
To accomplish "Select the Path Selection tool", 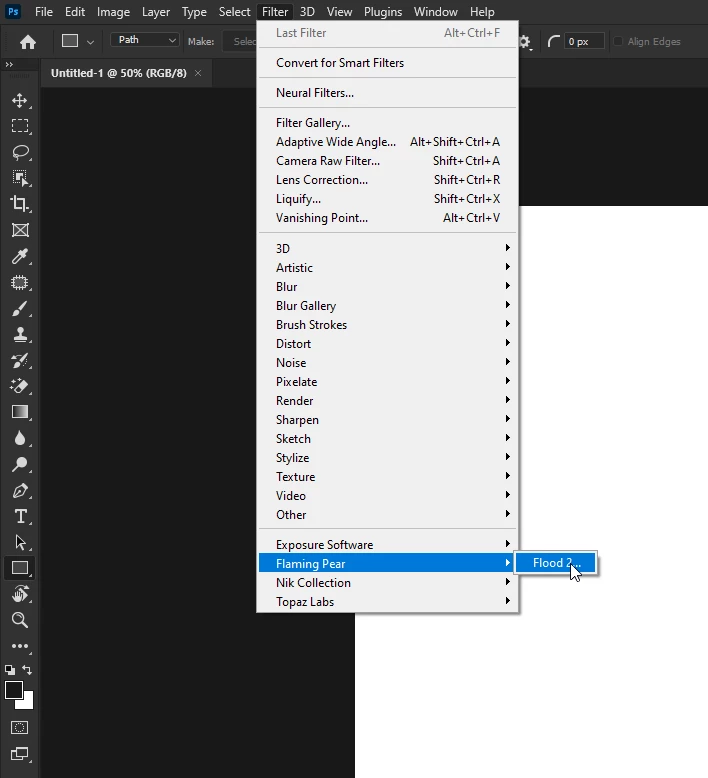I will click(20, 542).
